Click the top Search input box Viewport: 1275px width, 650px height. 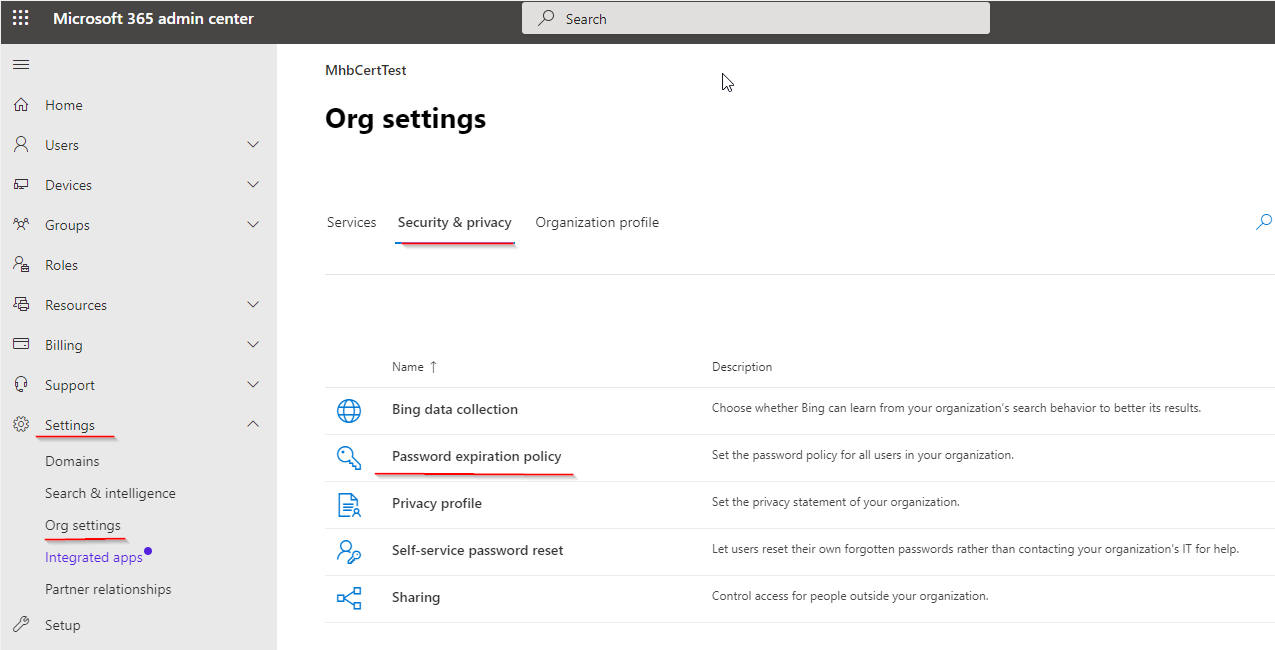tap(756, 19)
